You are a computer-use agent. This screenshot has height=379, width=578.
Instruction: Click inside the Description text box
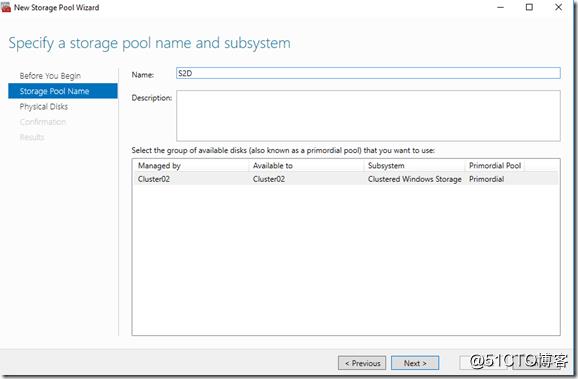coord(368,116)
